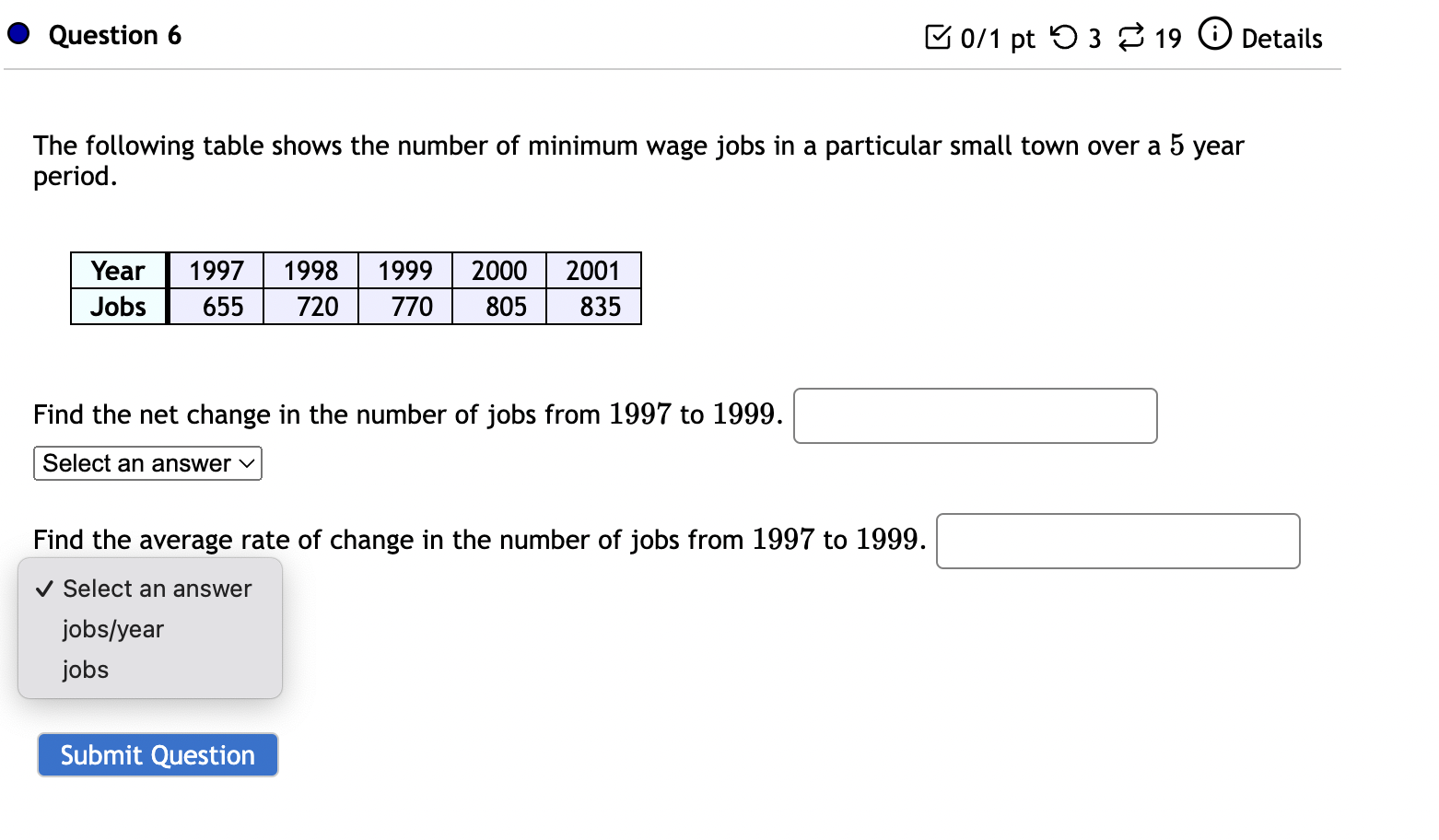Click the Question 6 heading
The width and height of the screenshot is (1439, 840).
tap(115, 35)
